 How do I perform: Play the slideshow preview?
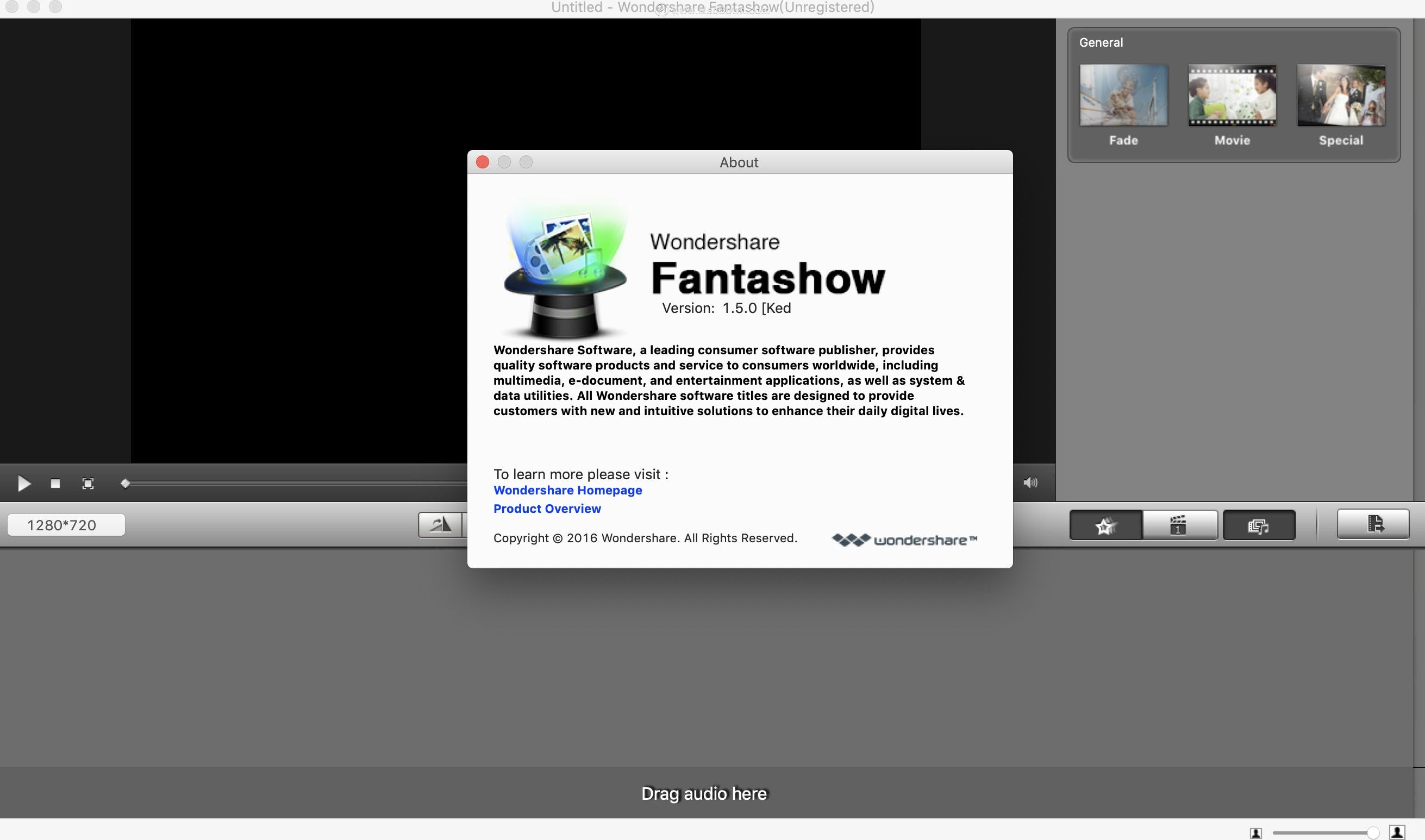pyautogui.click(x=24, y=484)
